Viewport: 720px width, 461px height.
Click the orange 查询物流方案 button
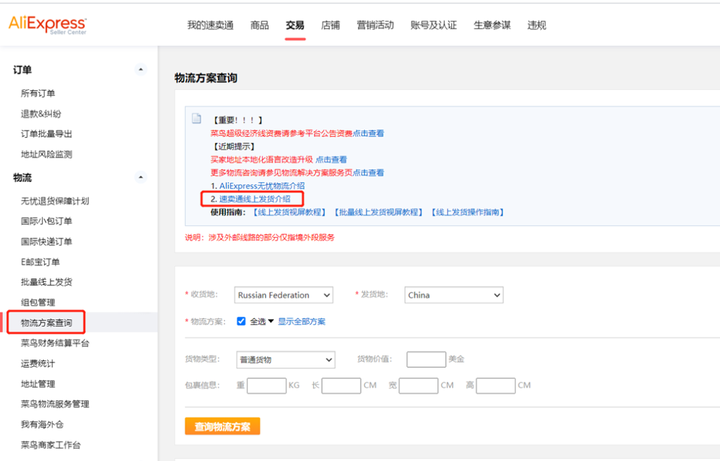pyautogui.click(x=222, y=426)
